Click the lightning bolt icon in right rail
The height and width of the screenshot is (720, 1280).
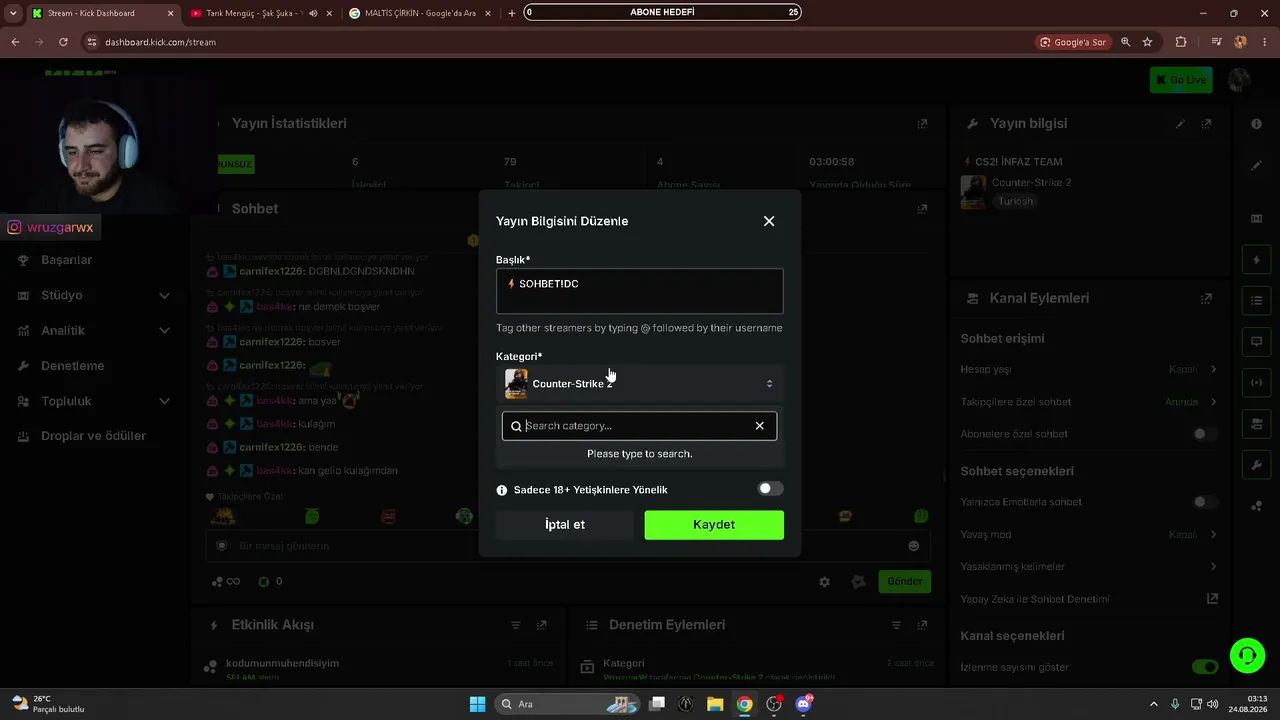coord(1257,261)
